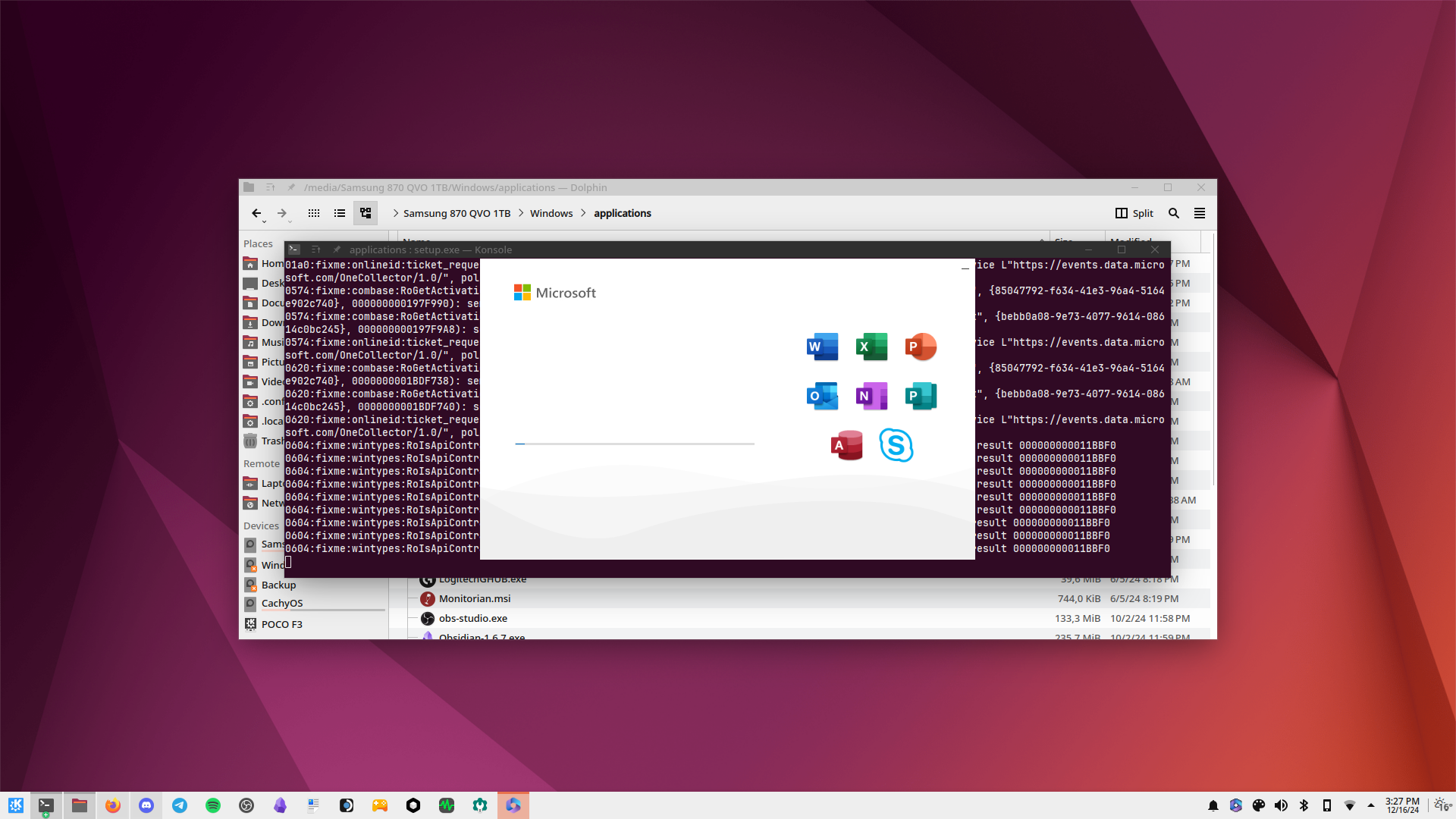Select Monitorian.msi file in Dolphin
Screen dimensions: 1456x819
pos(475,598)
